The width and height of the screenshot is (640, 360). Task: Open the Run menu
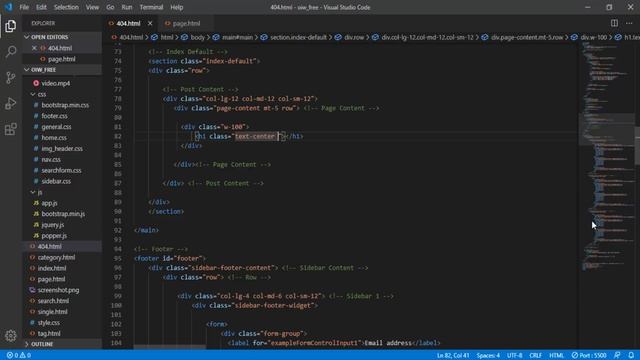pos(127,7)
